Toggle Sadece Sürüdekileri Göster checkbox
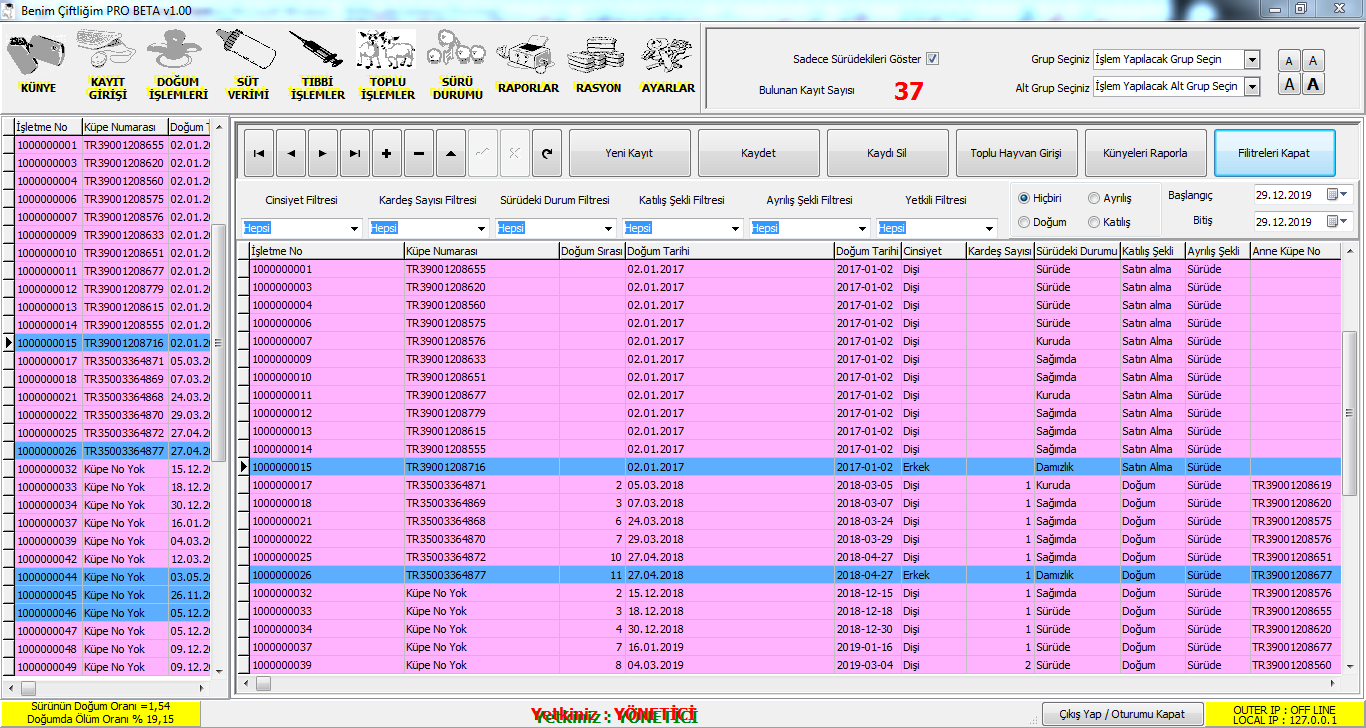Image resolution: width=1366 pixels, height=728 pixels. tap(932, 59)
